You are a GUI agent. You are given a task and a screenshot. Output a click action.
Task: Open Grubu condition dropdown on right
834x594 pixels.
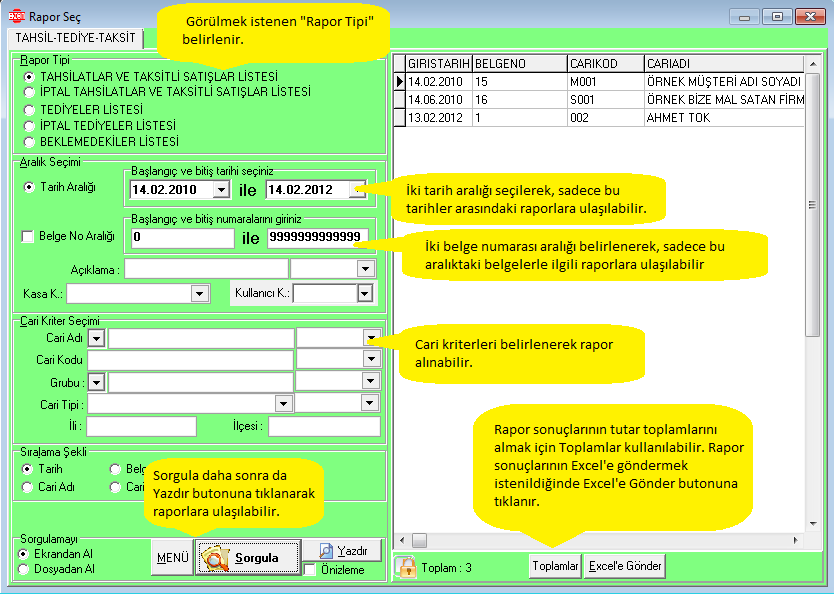pyautogui.click(x=370, y=381)
